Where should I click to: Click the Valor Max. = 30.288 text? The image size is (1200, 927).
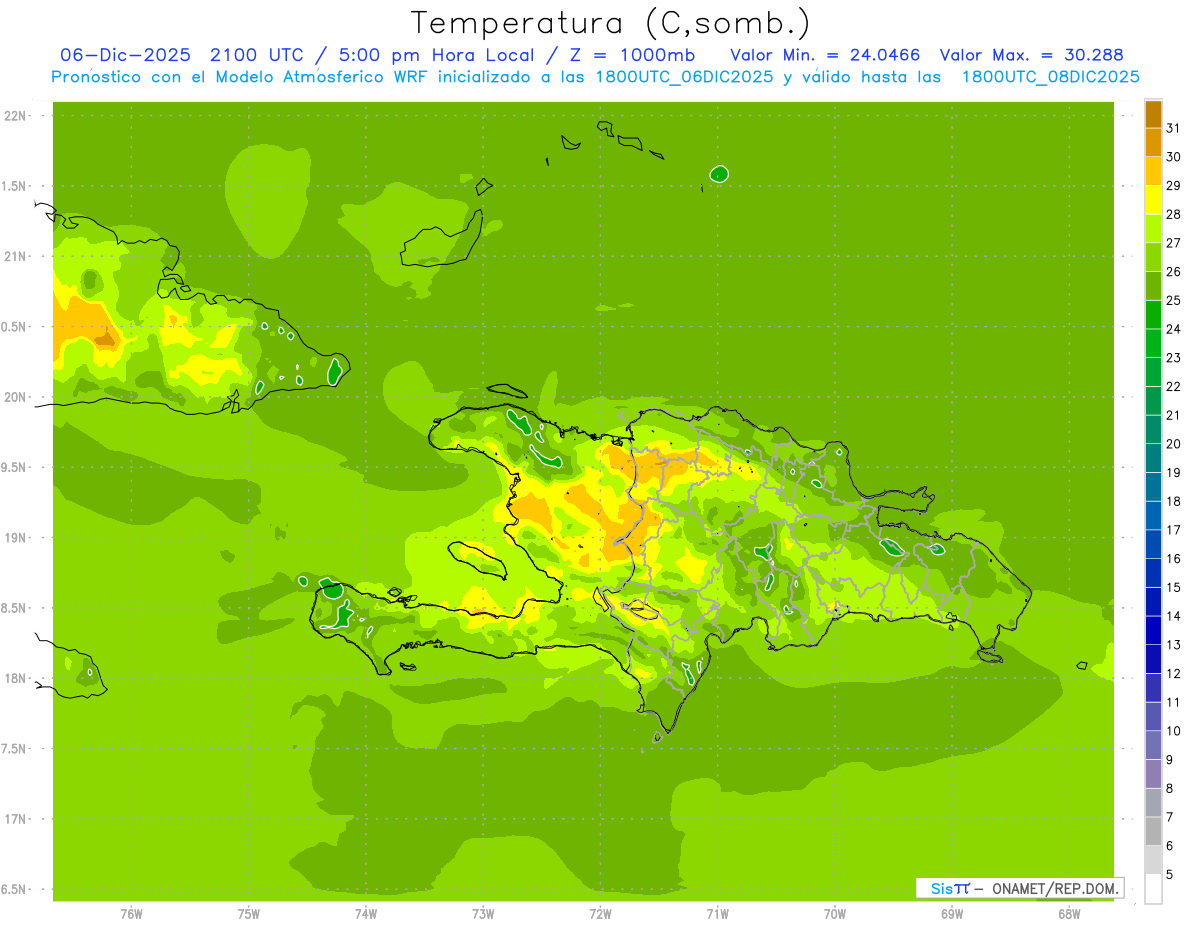point(1032,55)
